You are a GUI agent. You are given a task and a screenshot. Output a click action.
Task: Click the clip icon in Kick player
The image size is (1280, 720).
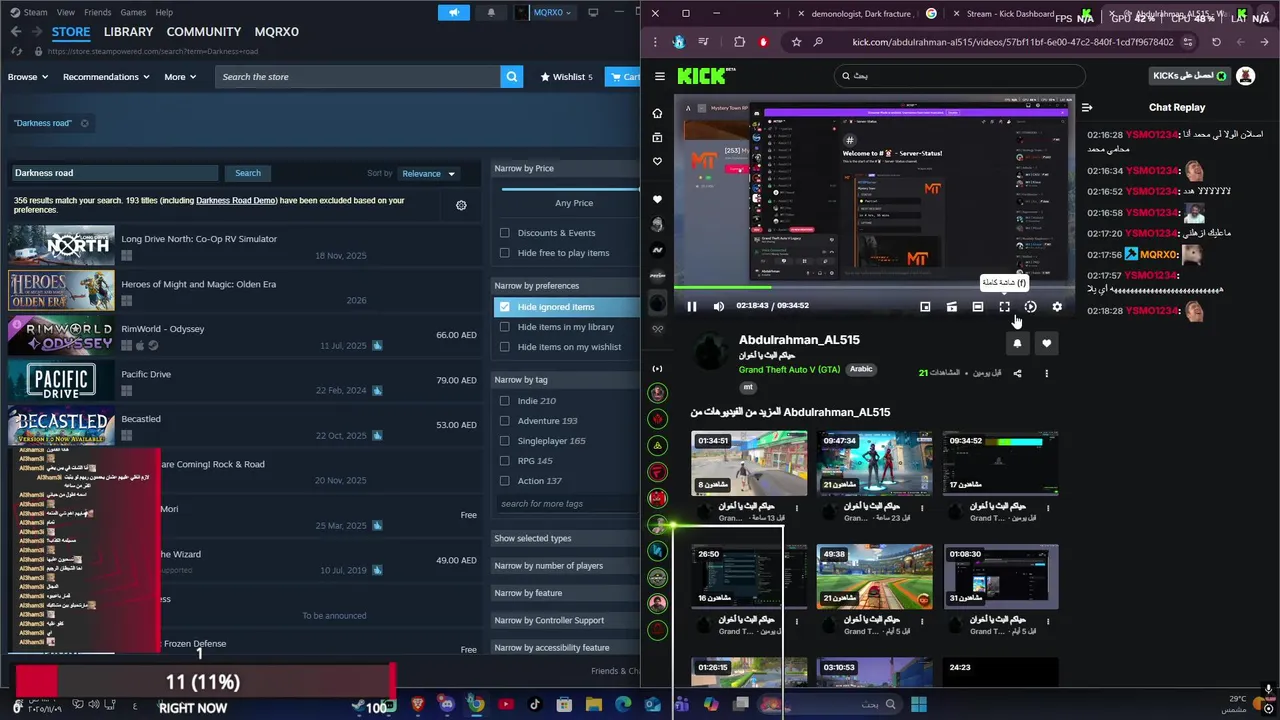point(951,307)
